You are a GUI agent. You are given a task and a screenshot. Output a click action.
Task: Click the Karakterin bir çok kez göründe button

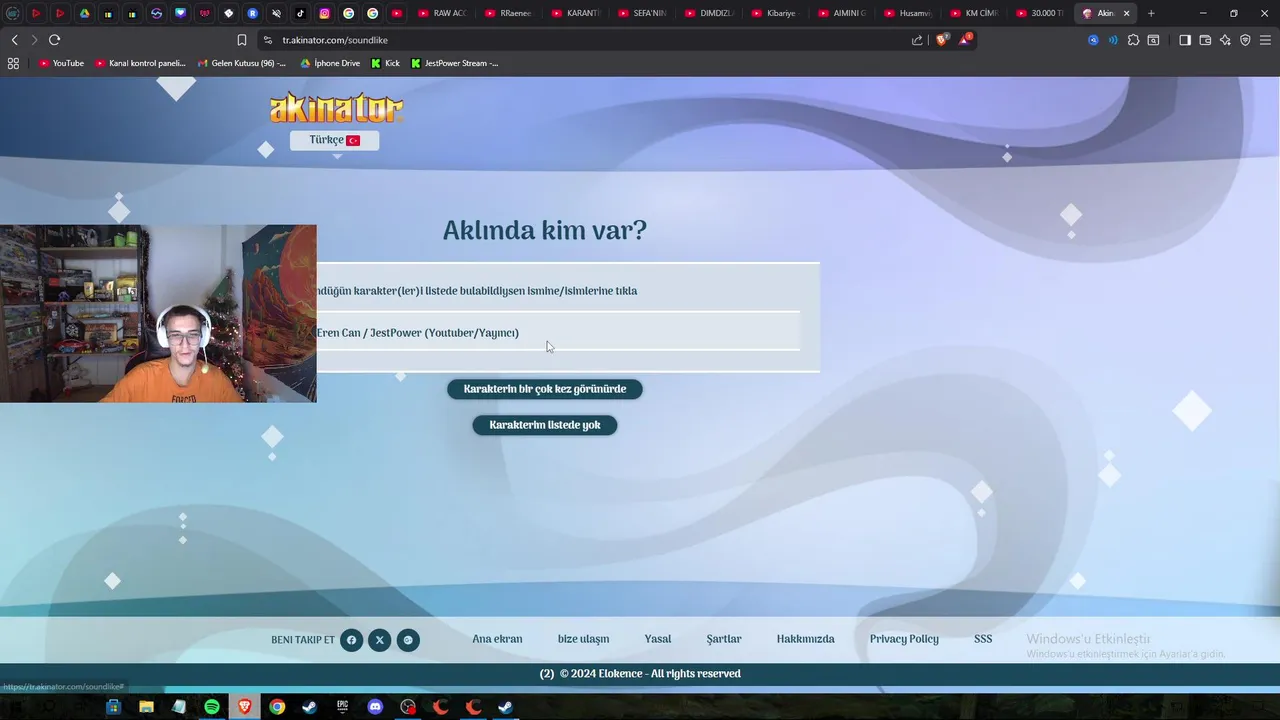click(x=545, y=389)
